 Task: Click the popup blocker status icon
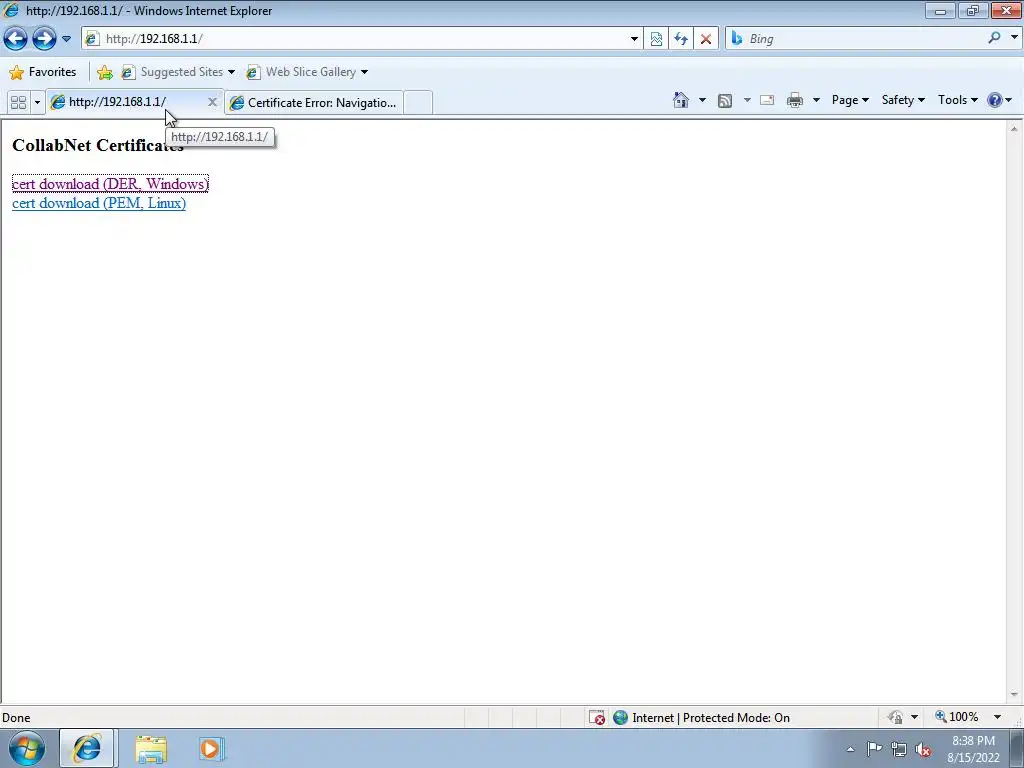coord(597,718)
